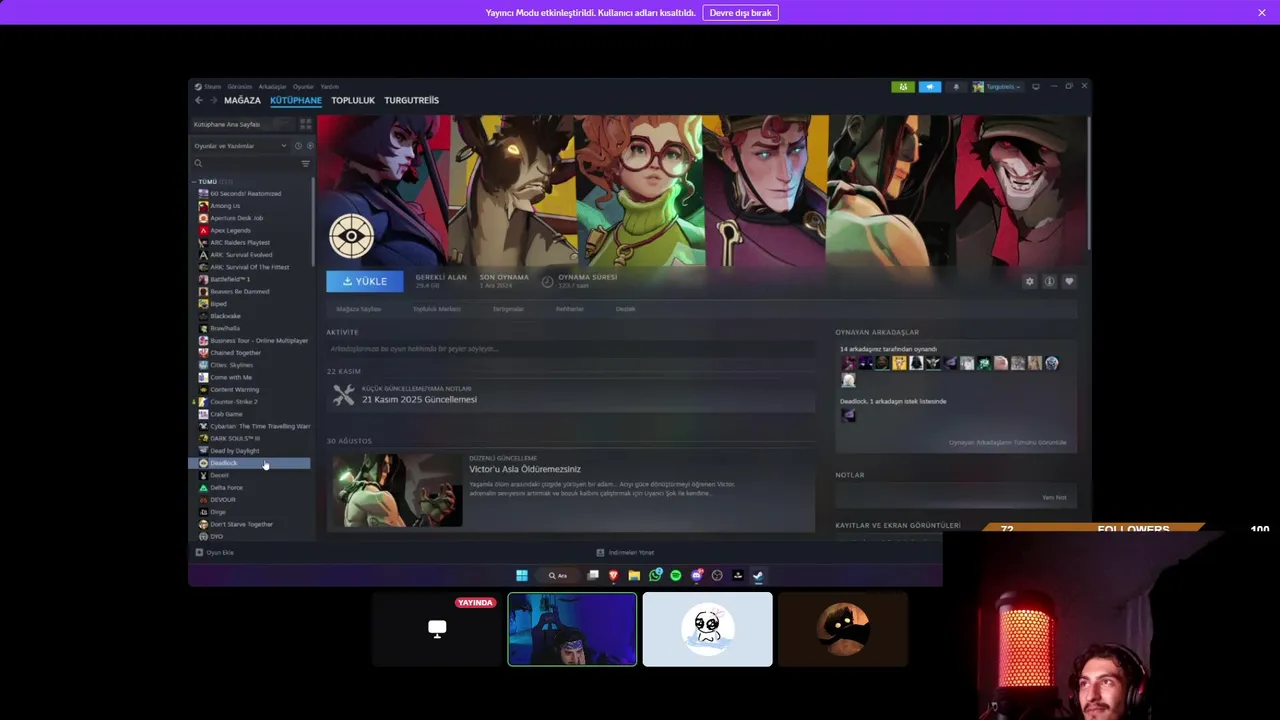Open the Oyunlar menu
Screen dimensions: 1280x720
click(303, 87)
